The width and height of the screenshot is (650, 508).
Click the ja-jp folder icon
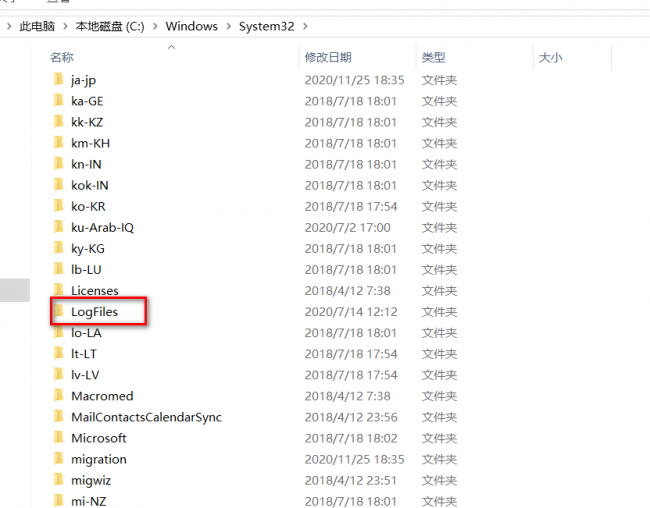(59, 79)
